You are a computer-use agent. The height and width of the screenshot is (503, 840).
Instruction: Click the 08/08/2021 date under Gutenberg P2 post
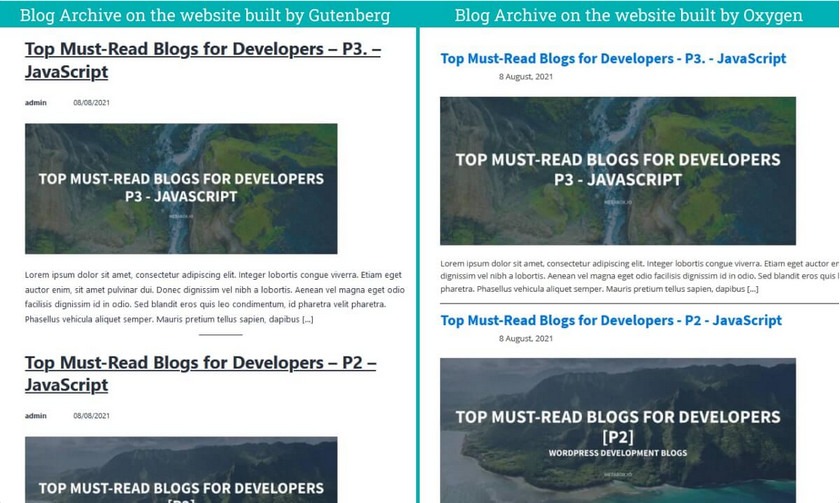click(91, 416)
